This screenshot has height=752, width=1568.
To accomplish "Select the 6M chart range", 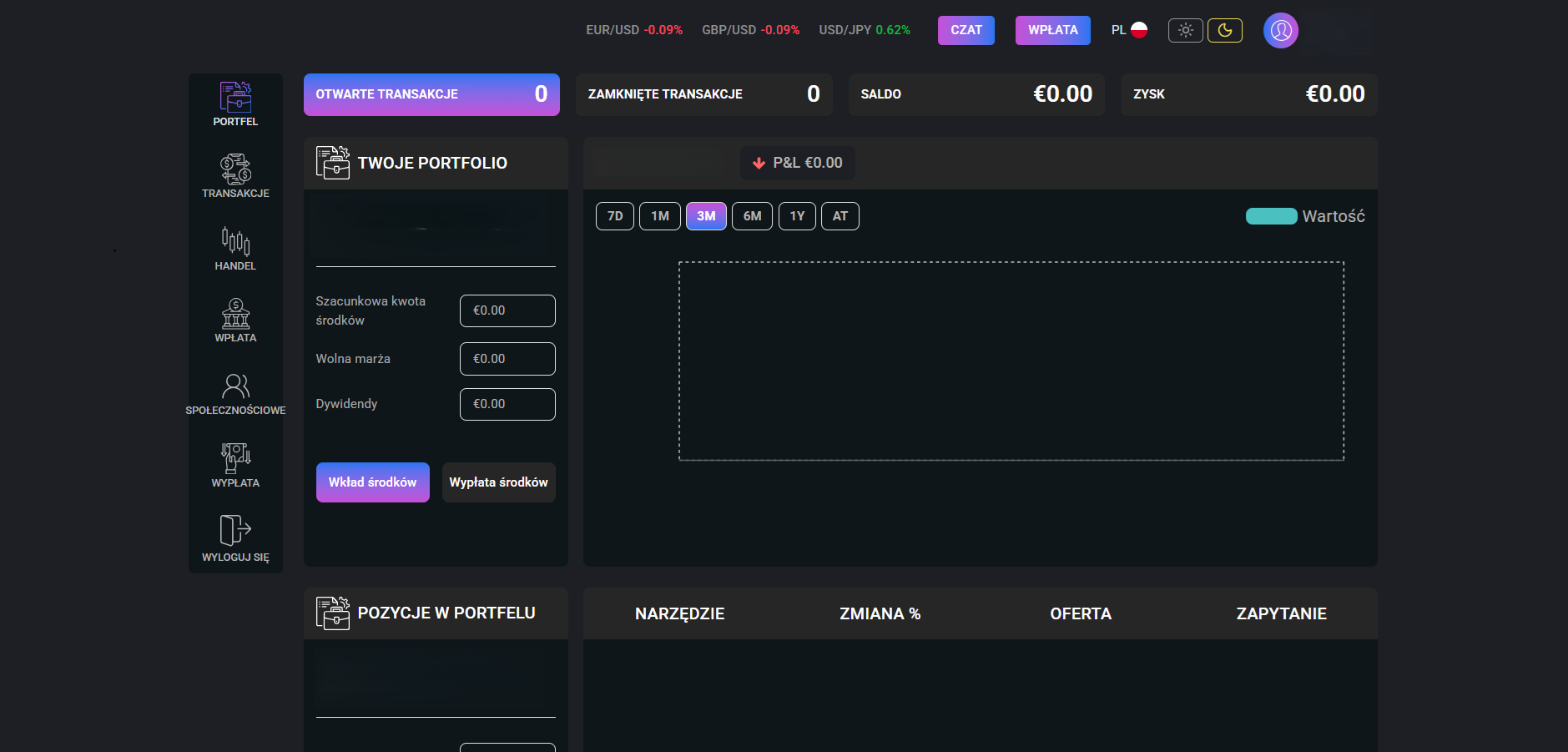I will click(x=753, y=216).
